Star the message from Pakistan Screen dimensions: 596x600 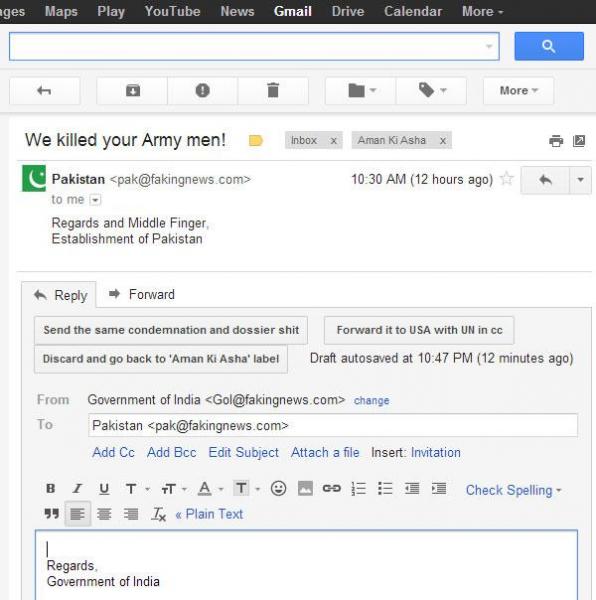(x=506, y=179)
